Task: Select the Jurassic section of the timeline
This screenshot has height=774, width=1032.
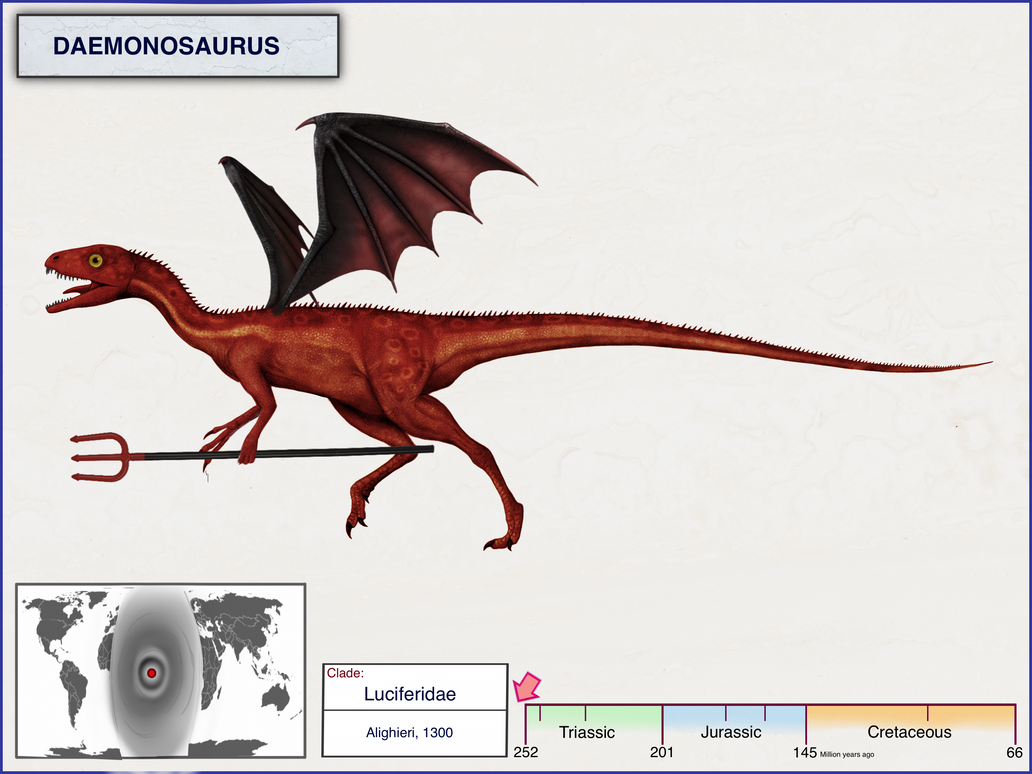Action: coord(732,732)
